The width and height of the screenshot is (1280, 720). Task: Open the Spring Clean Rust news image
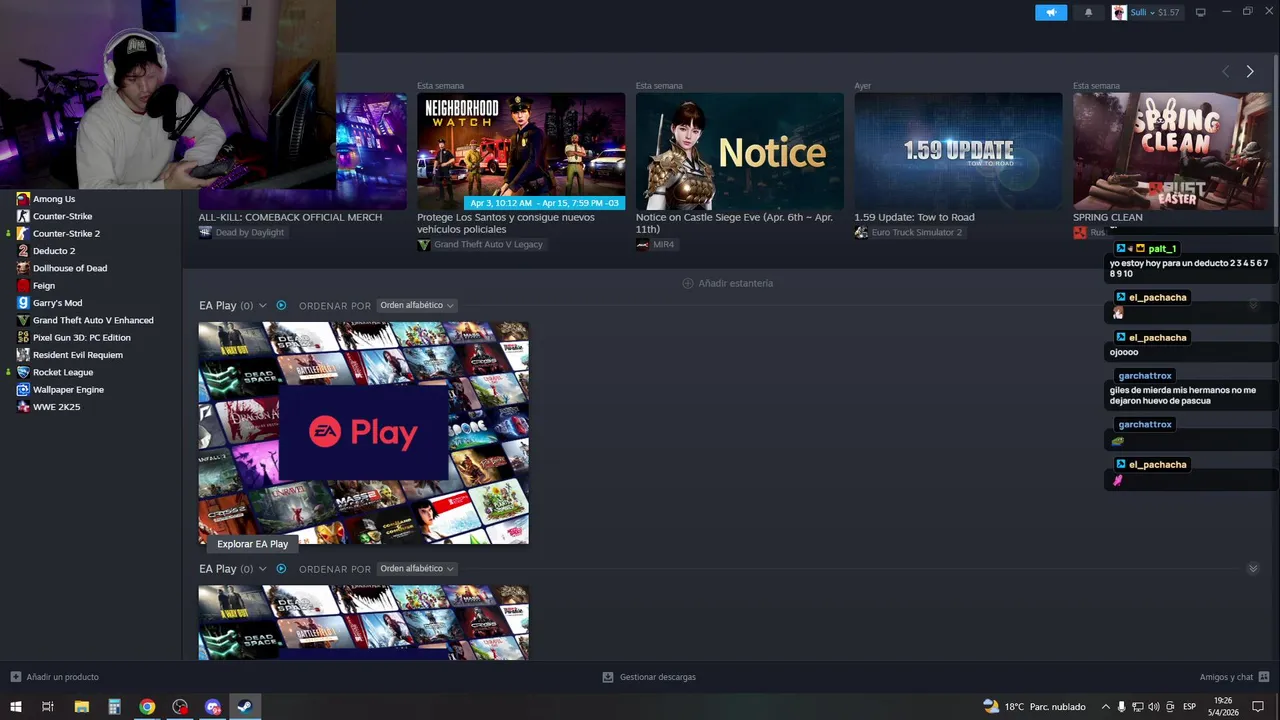click(1172, 151)
